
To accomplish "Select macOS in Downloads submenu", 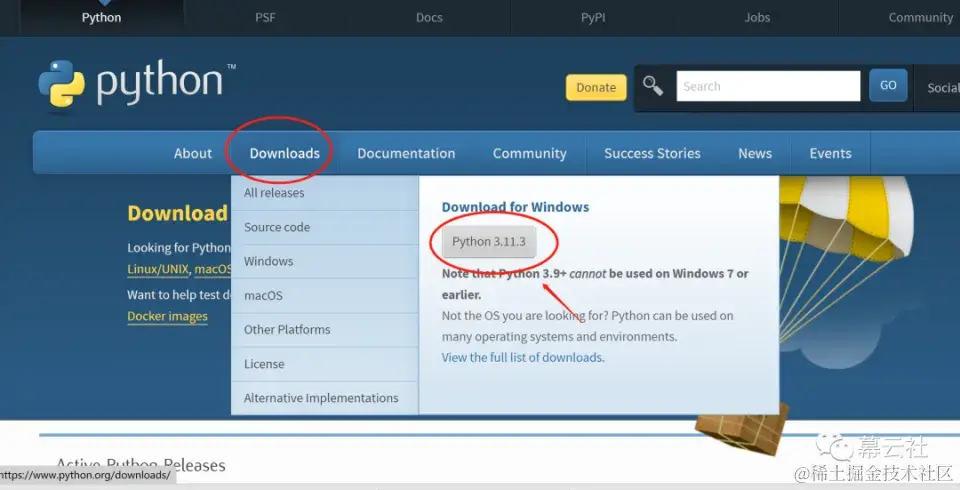I will pyautogui.click(x=324, y=295).
